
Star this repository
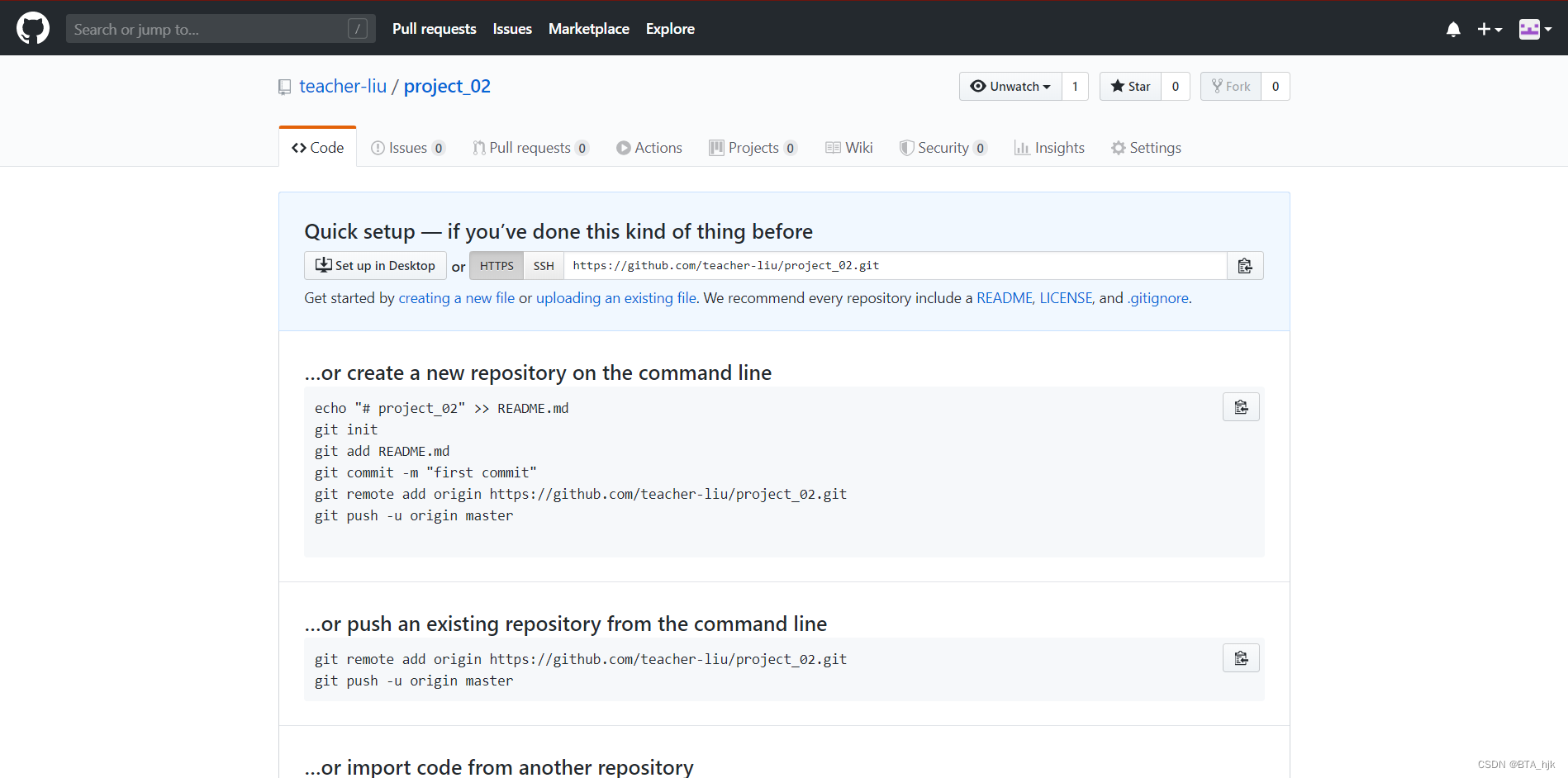(1130, 87)
